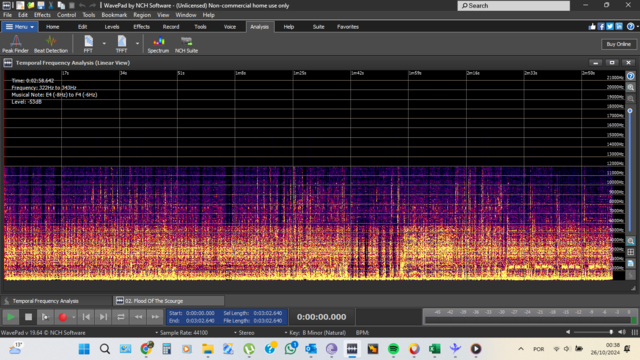Screen dimensions: 640x360
Task: Click the Save floppy icon in quick toolbar
Action: tap(41, 5)
